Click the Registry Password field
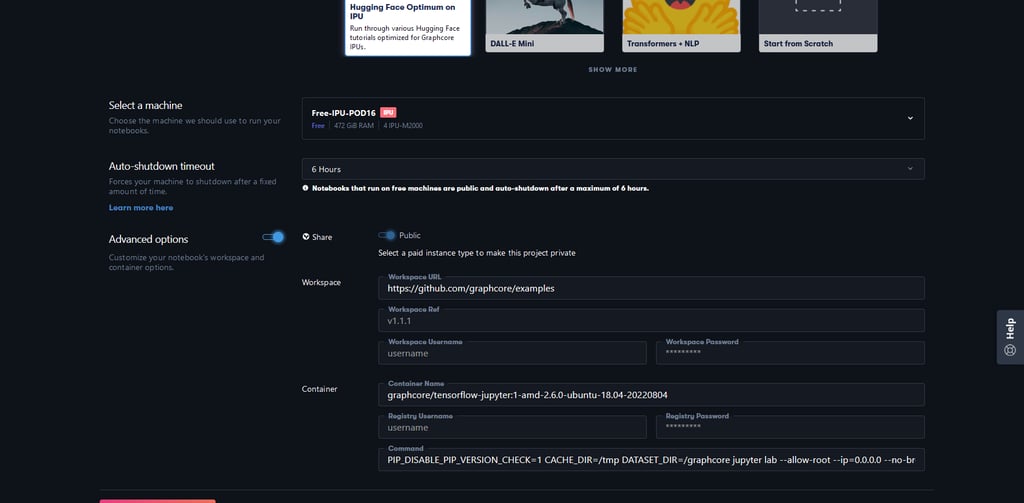The height and width of the screenshot is (503, 1024). pyautogui.click(x=790, y=427)
